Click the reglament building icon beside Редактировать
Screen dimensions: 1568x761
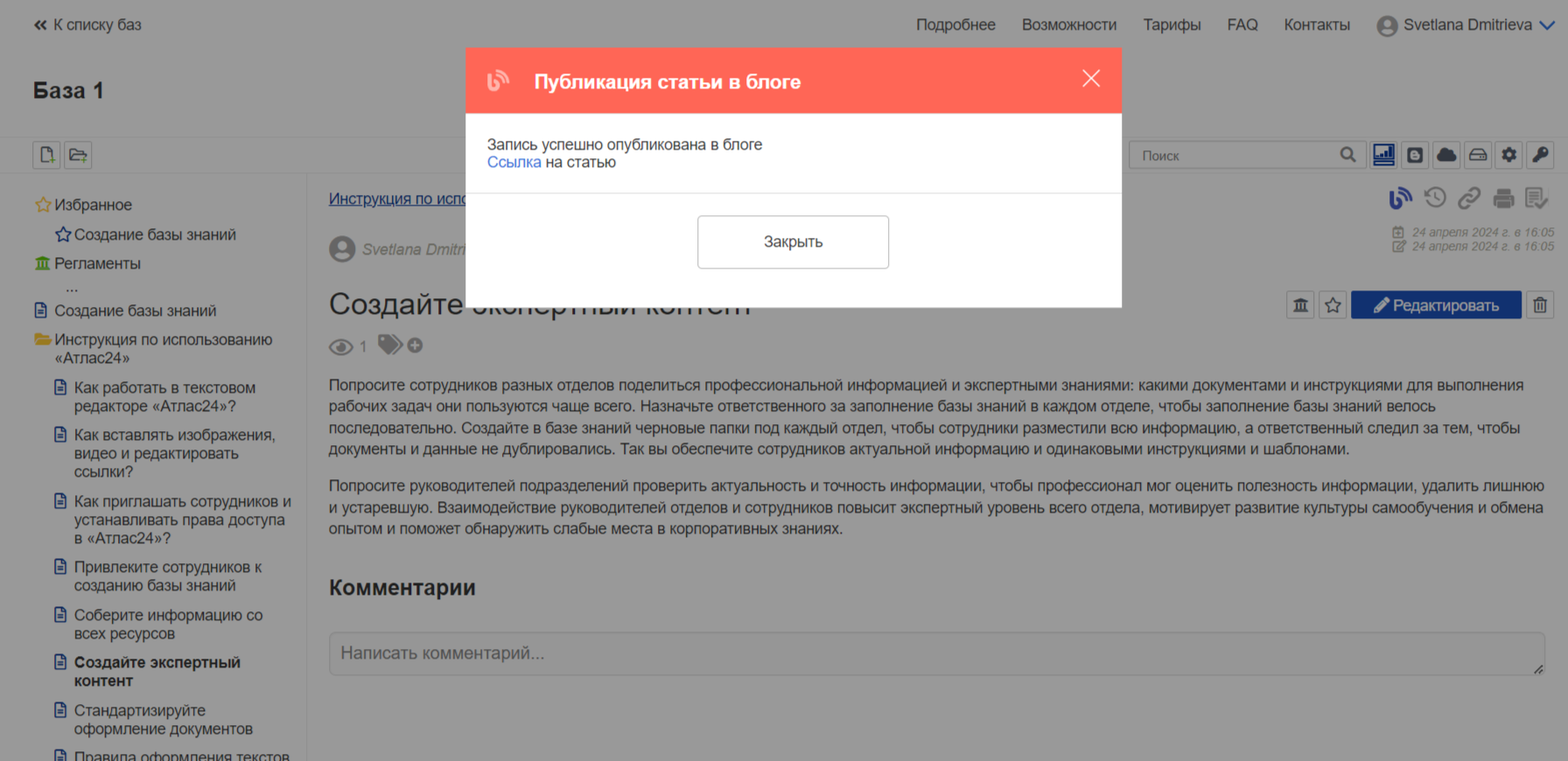point(1300,305)
